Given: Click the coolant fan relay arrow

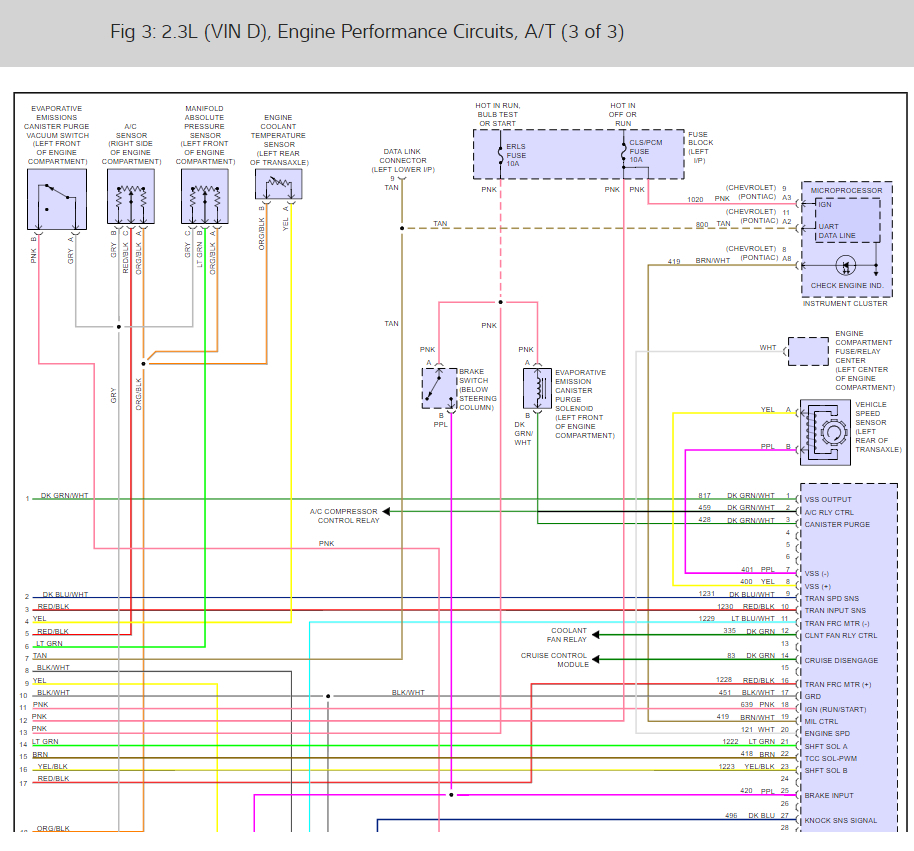Looking at the screenshot, I should pyautogui.click(x=596, y=635).
